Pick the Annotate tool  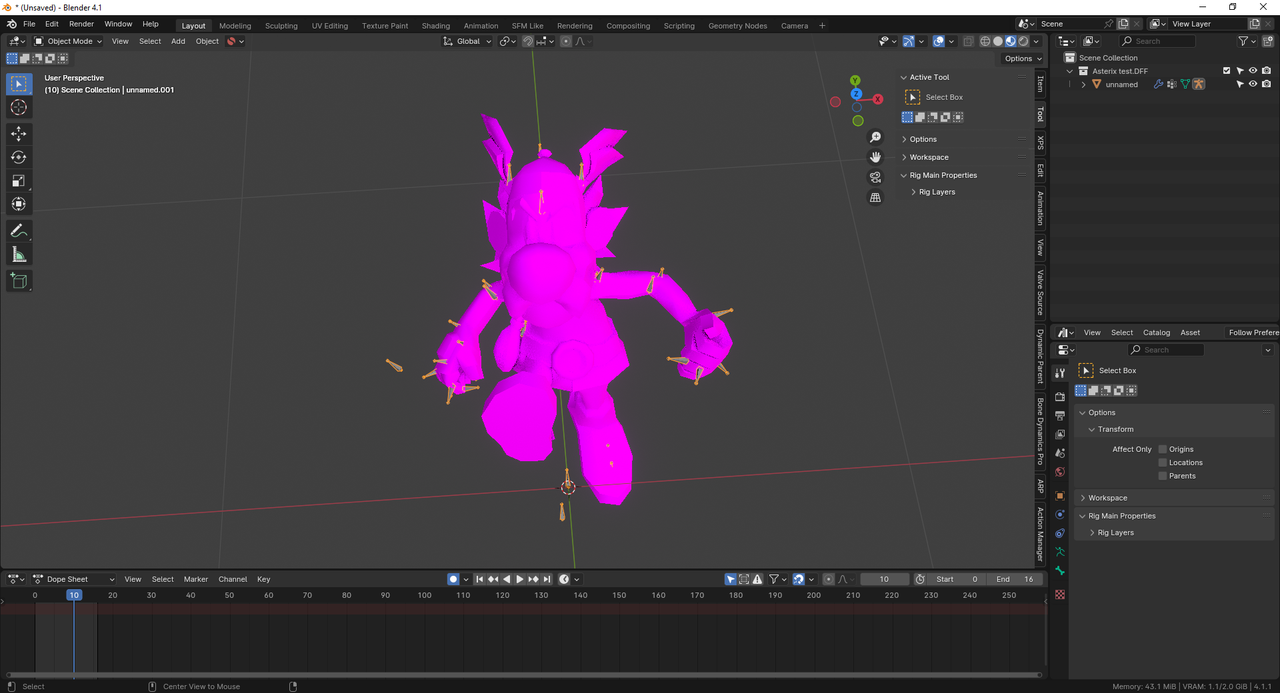click(x=19, y=231)
